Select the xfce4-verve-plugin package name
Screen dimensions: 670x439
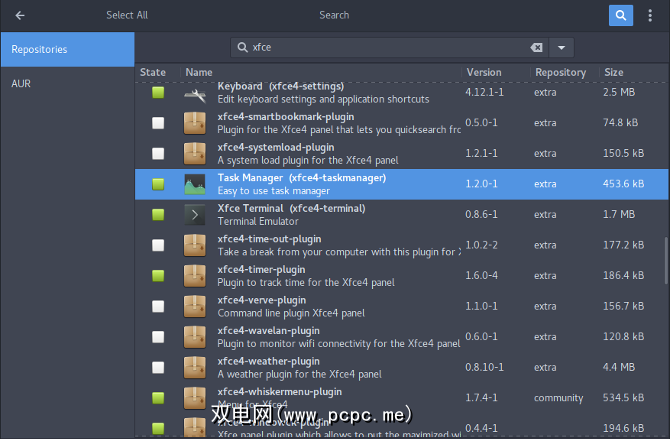click(262, 301)
